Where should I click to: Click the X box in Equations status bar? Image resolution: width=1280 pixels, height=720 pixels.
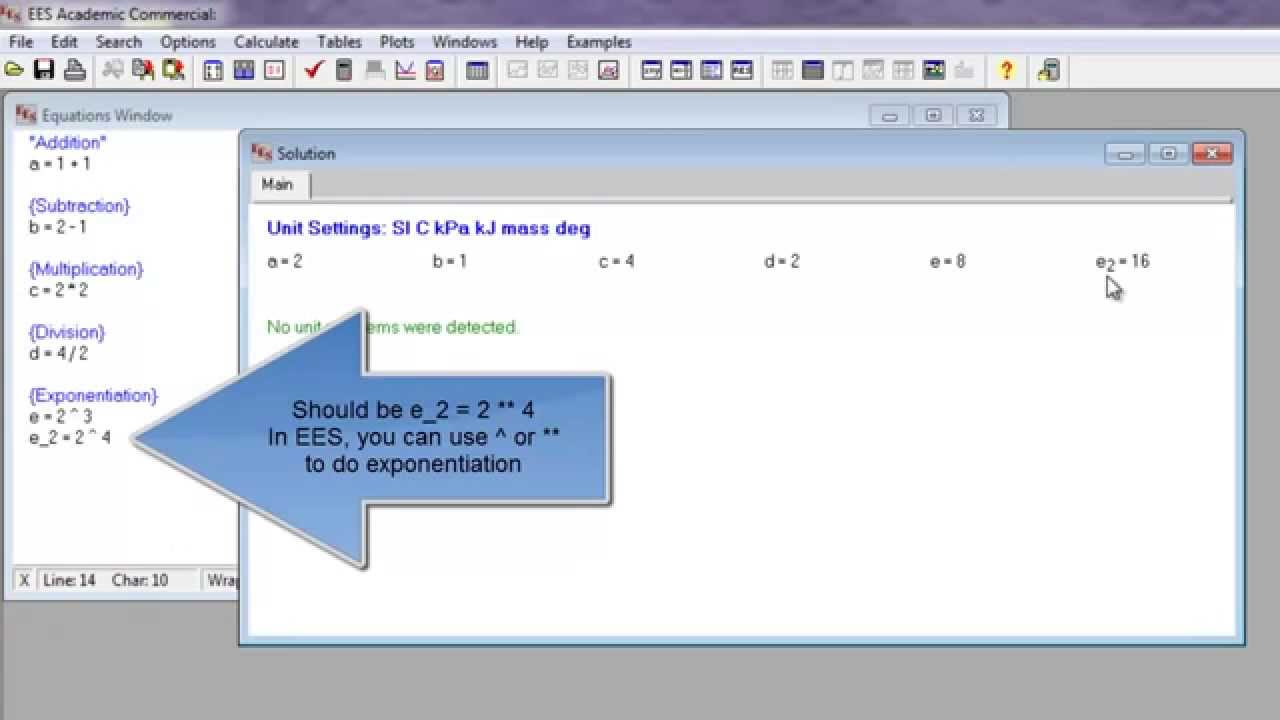tap(25, 580)
